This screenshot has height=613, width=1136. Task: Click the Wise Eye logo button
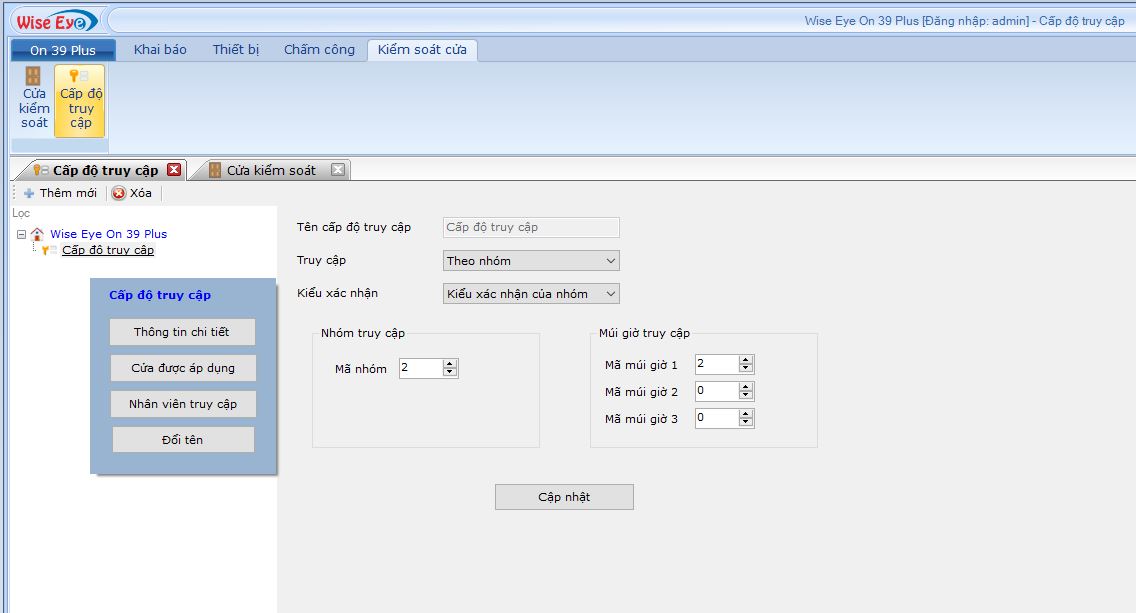coord(55,21)
